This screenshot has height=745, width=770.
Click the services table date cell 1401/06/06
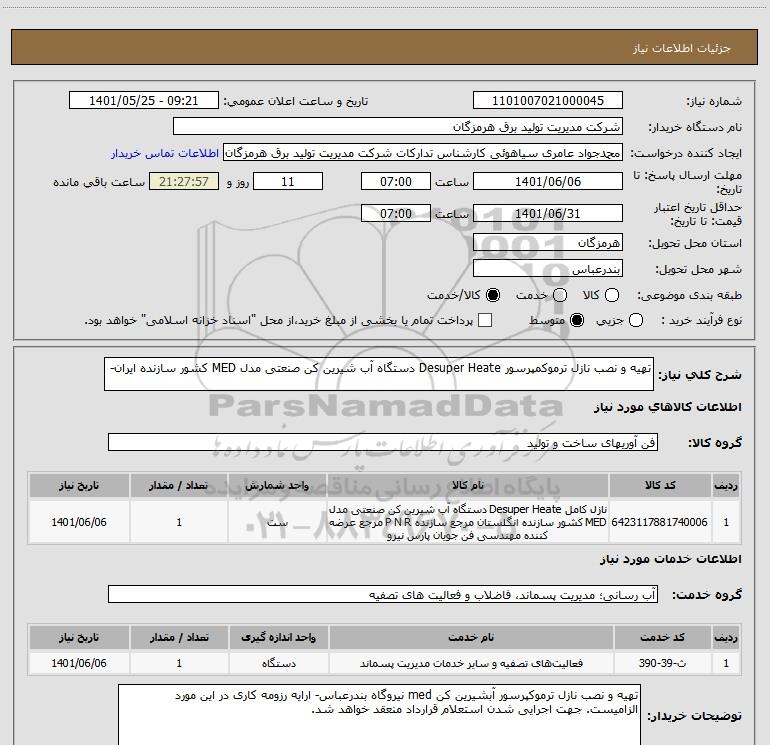(x=79, y=663)
